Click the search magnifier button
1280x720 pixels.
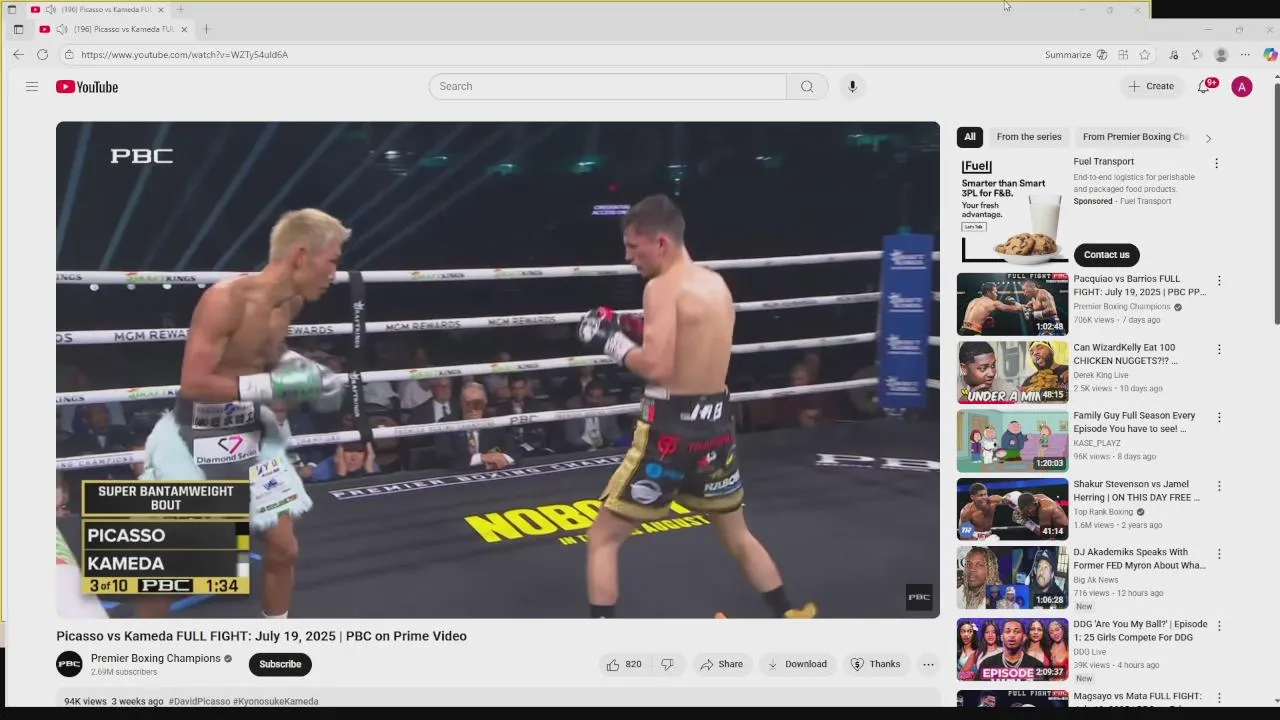pos(807,86)
